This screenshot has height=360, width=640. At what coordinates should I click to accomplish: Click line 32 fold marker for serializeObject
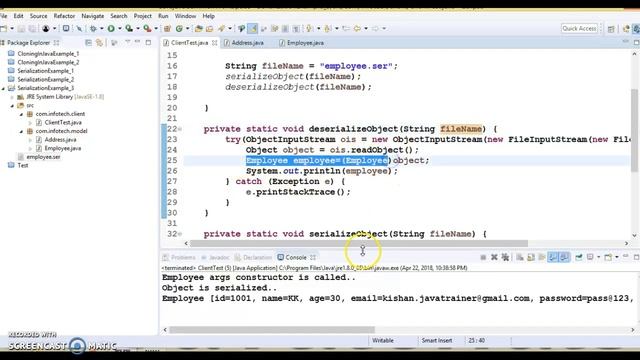180,234
